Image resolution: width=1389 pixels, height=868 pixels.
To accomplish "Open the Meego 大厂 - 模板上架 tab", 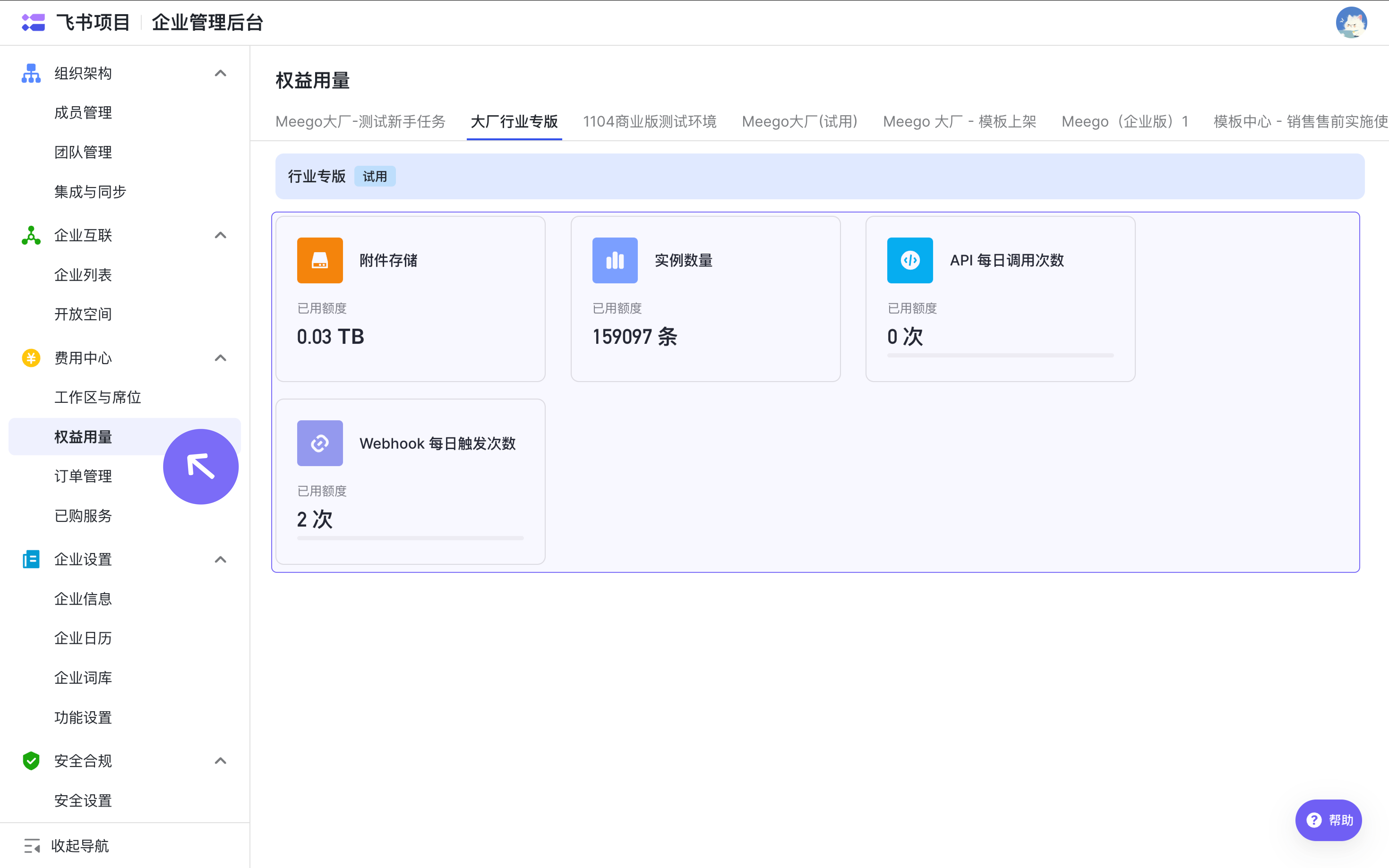I will point(960,122).
